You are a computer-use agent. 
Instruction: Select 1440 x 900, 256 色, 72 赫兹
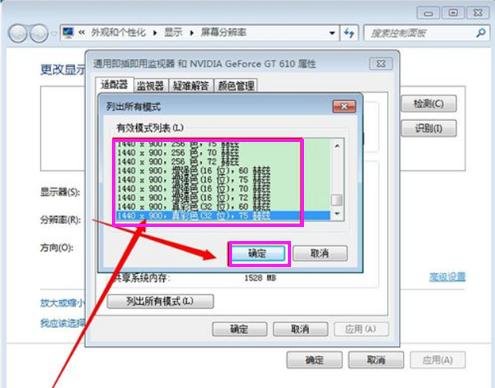point(222,162)
